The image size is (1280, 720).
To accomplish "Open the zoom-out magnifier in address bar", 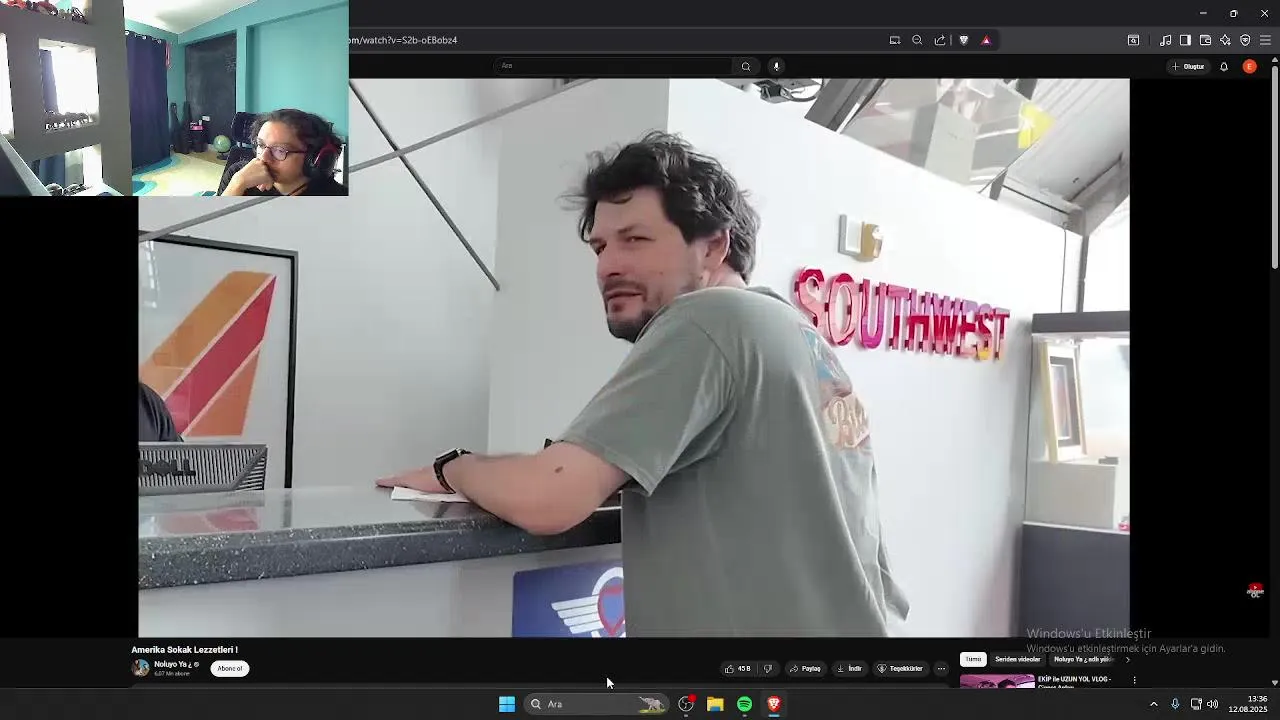I will coord(917,40).
